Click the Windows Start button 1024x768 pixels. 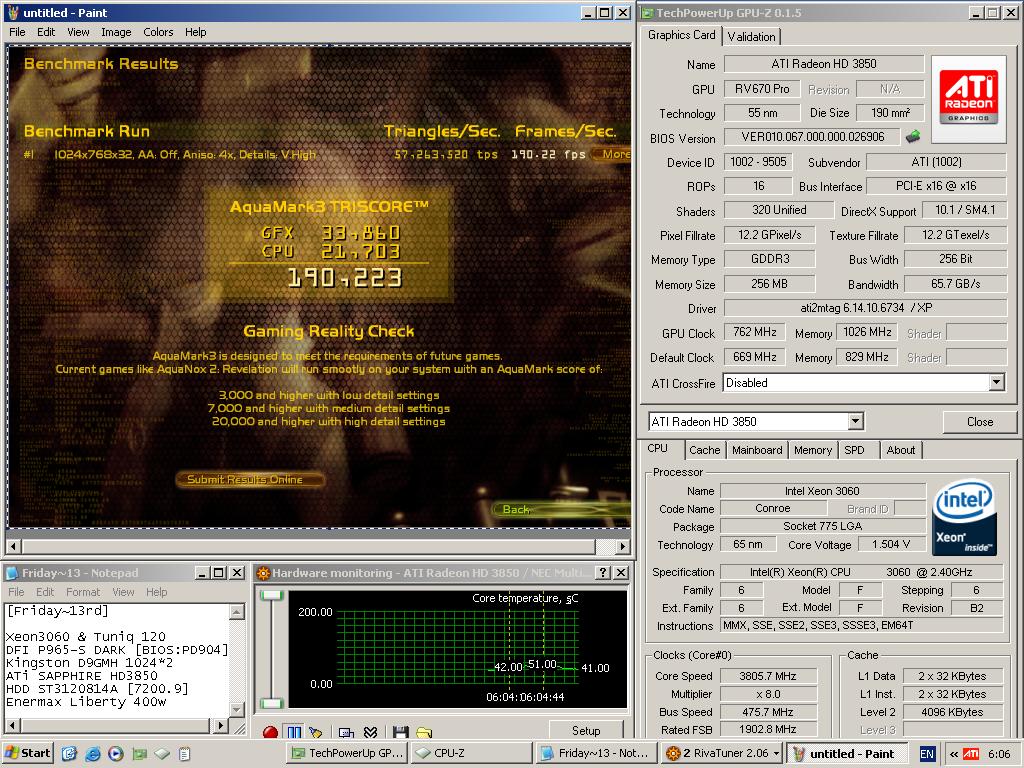(x=27, y=753)
